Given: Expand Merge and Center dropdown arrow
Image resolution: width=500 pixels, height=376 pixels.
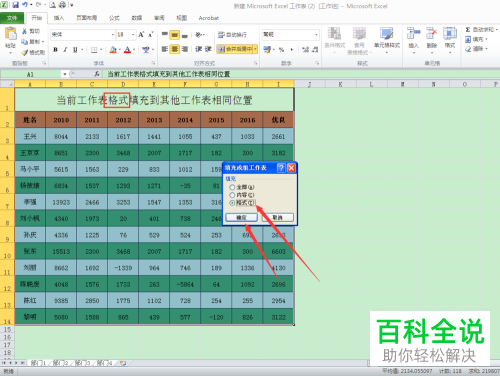Looking at the screenshot, I should tap(255, 49).
